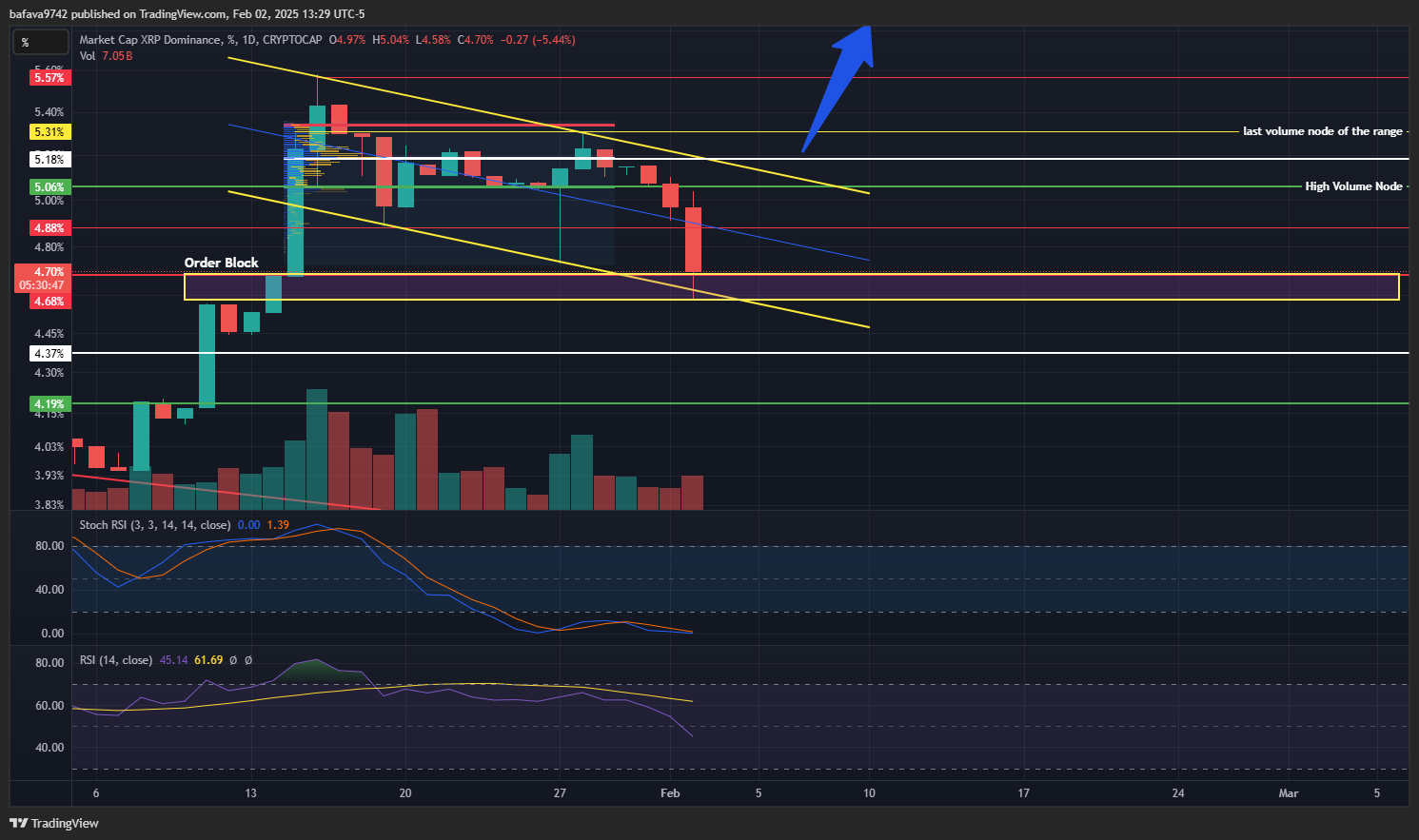The height and width of the screenshot is (840, 1419).
Task: Click the change value −0.27 (−5.44%)
Action: 538,40
